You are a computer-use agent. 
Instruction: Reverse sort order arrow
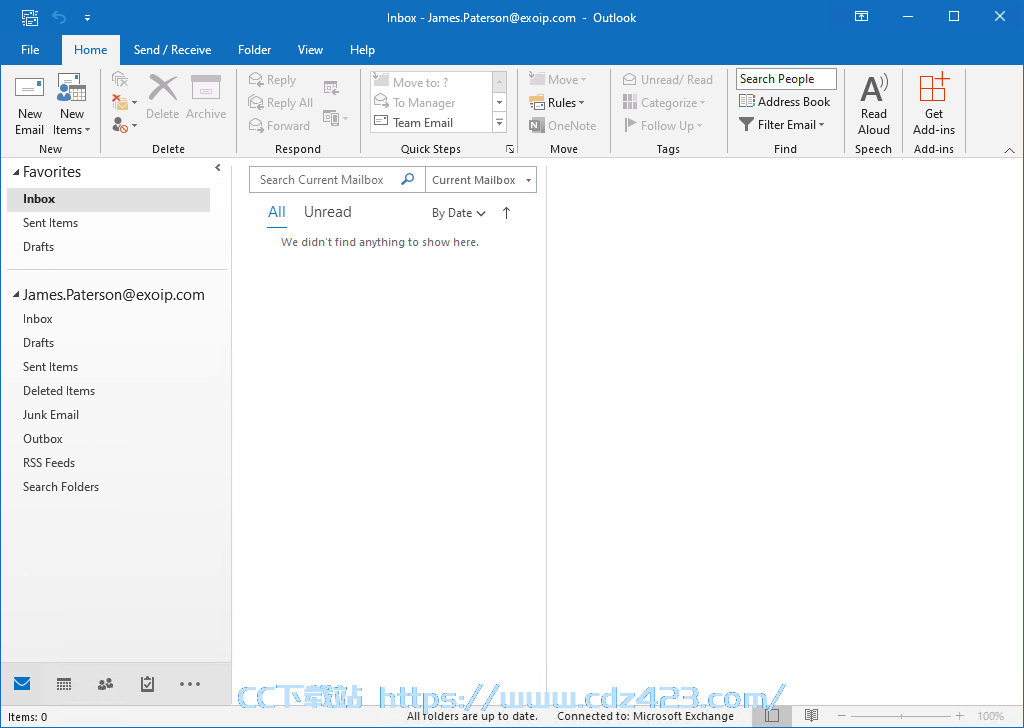[x=506, y=213]
